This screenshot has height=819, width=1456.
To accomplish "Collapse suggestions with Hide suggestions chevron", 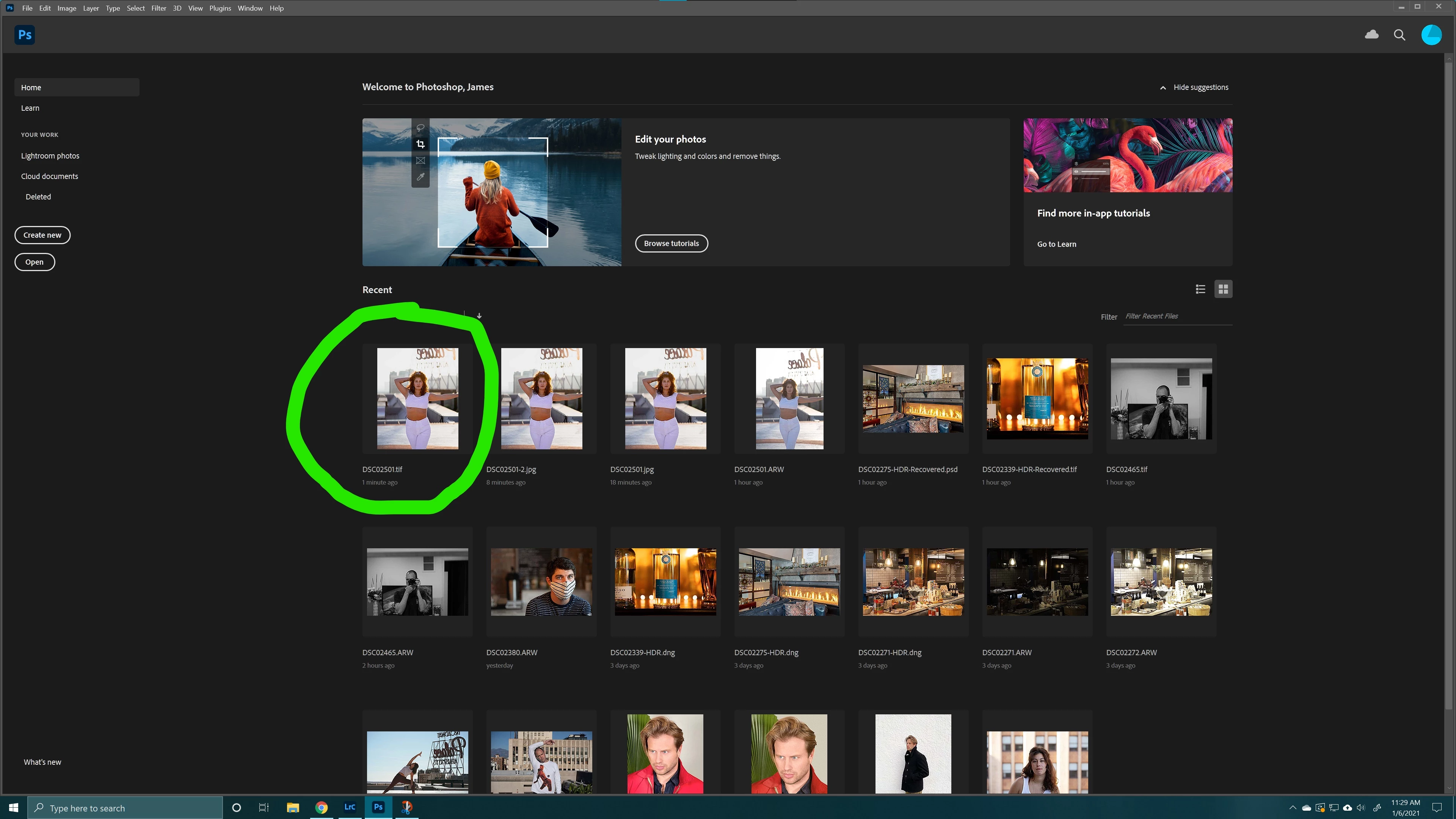I will tap(1163, 88).
